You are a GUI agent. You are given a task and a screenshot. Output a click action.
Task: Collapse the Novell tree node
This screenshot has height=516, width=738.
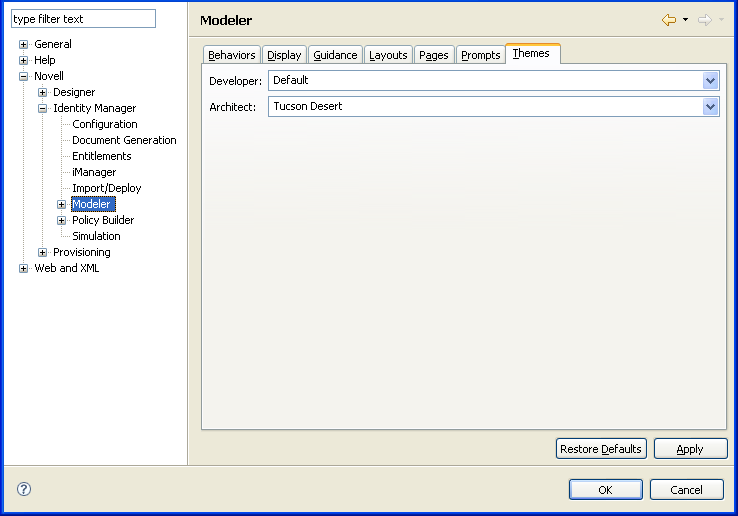[x=23, y=76]
